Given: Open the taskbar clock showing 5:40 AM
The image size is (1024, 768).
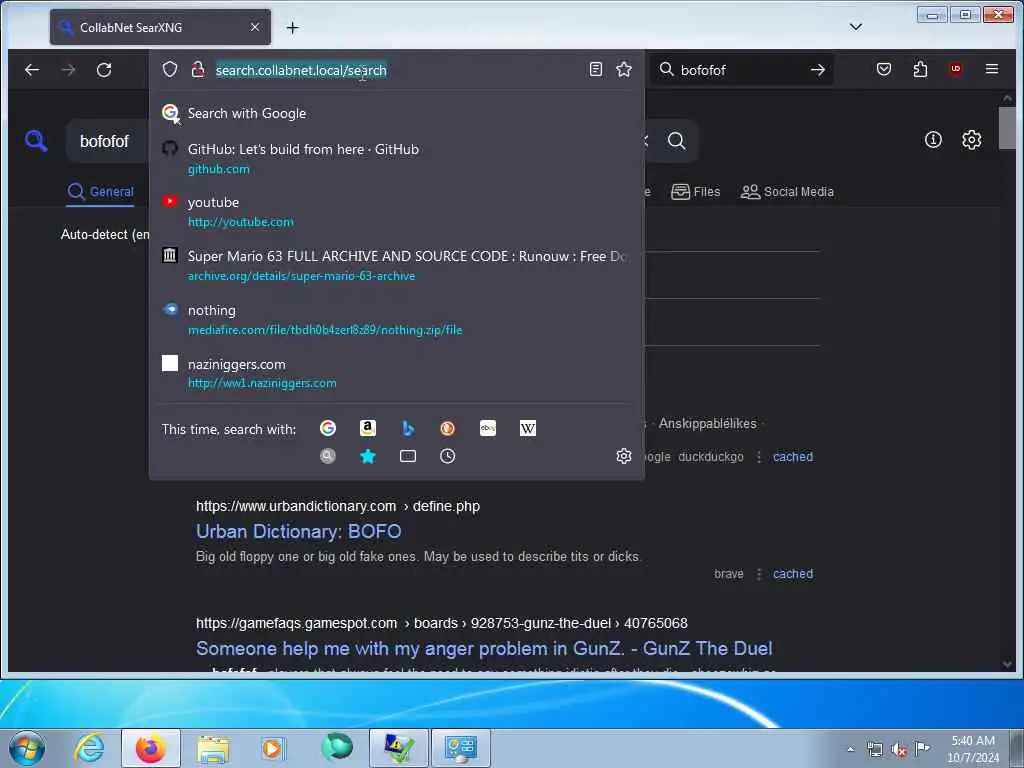Looking at the screenshot, I should point(973,748).
